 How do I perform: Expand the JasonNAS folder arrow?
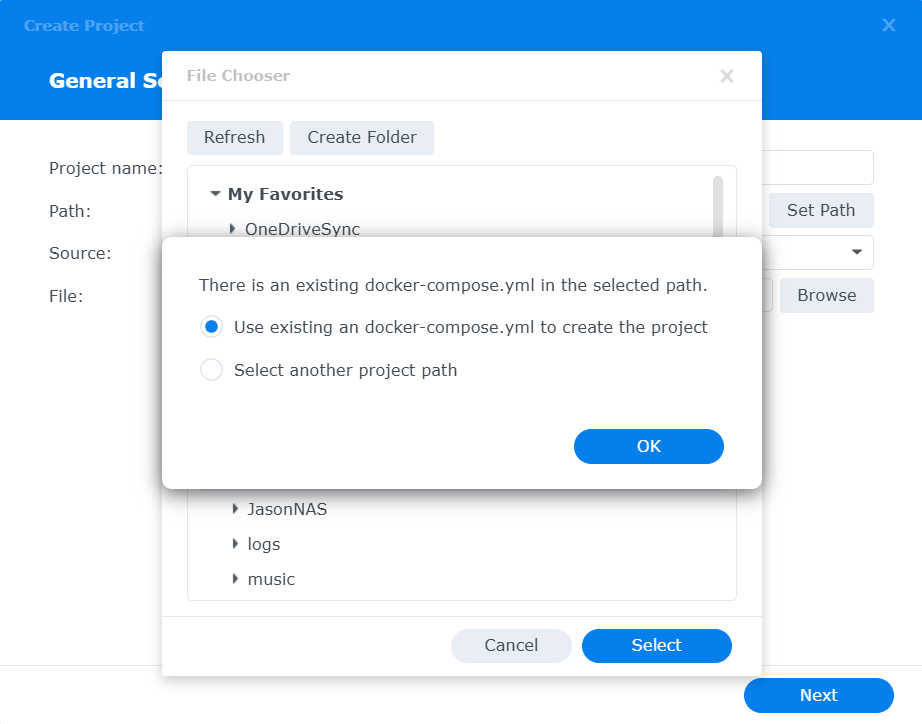(235, 509)
